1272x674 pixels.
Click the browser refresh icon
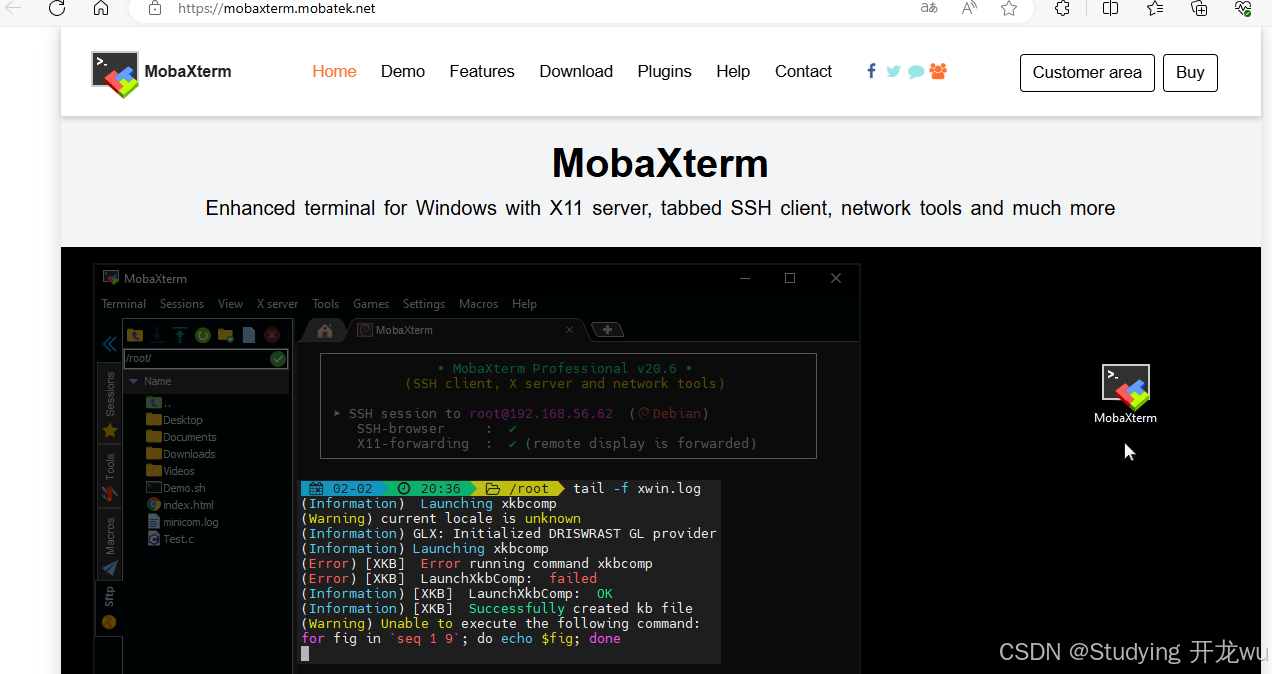[x=57, y=8]
